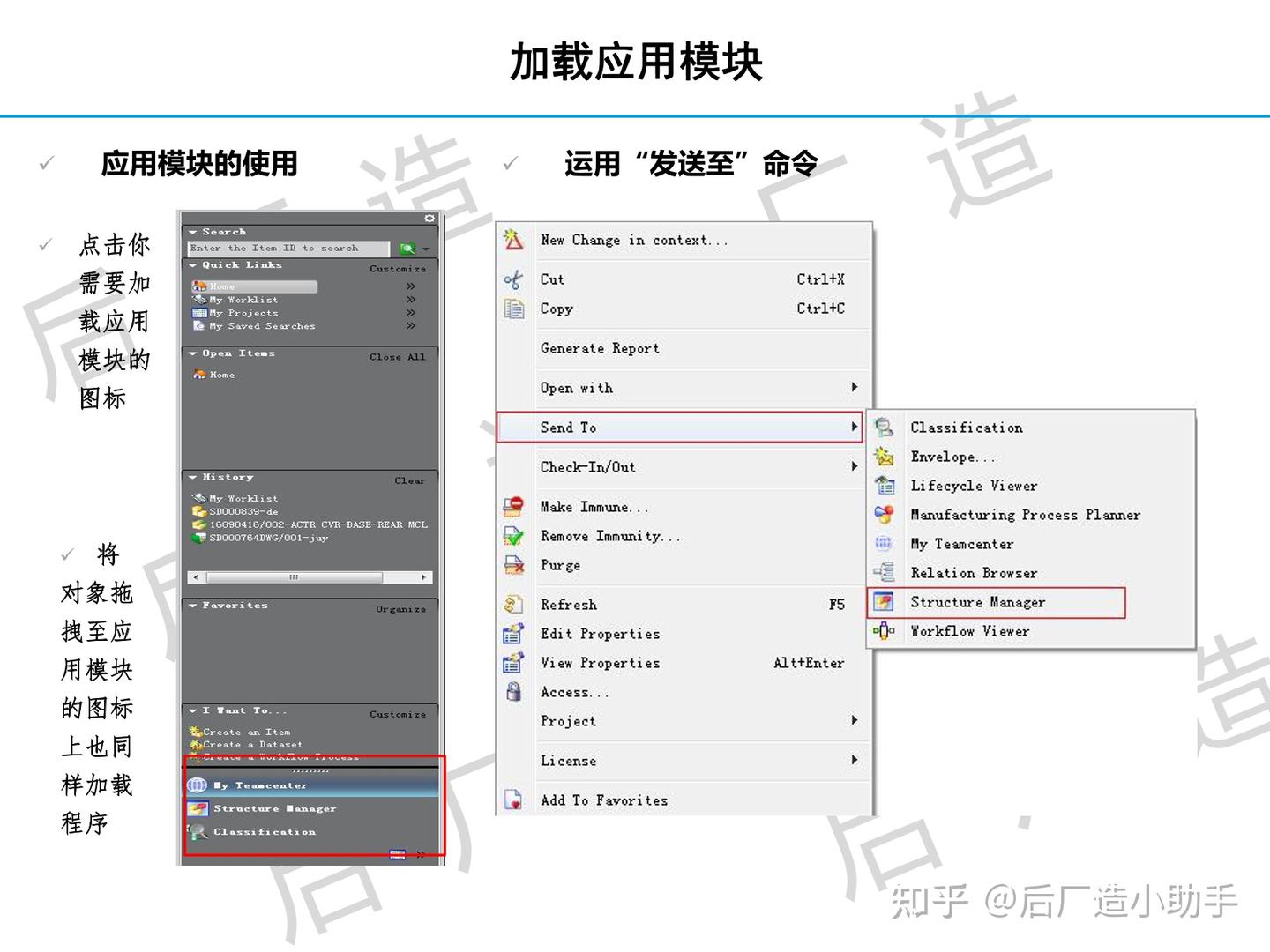Click the Copy icon in context menu

point(514,309)
